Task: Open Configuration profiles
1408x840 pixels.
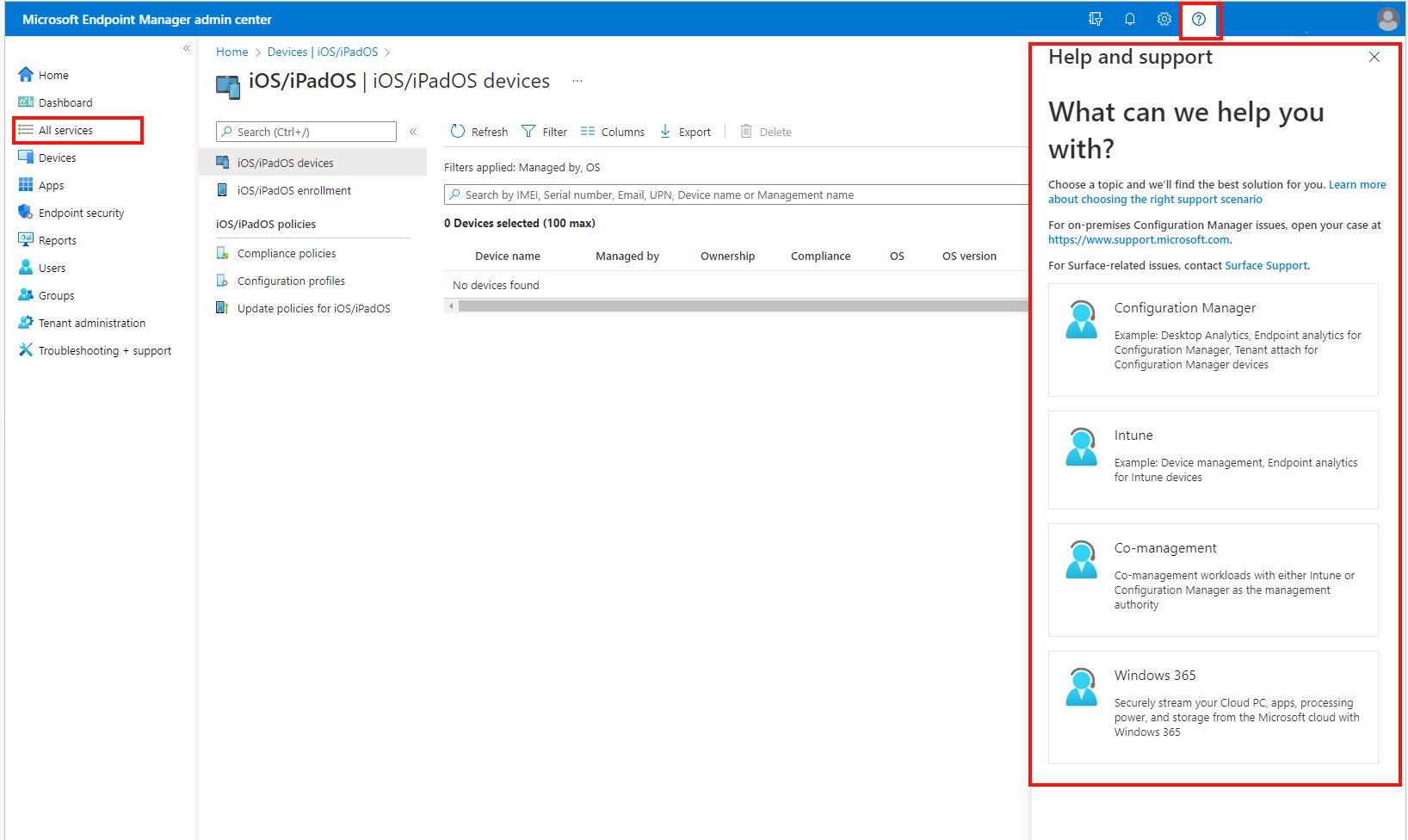Action: [291, 281]
